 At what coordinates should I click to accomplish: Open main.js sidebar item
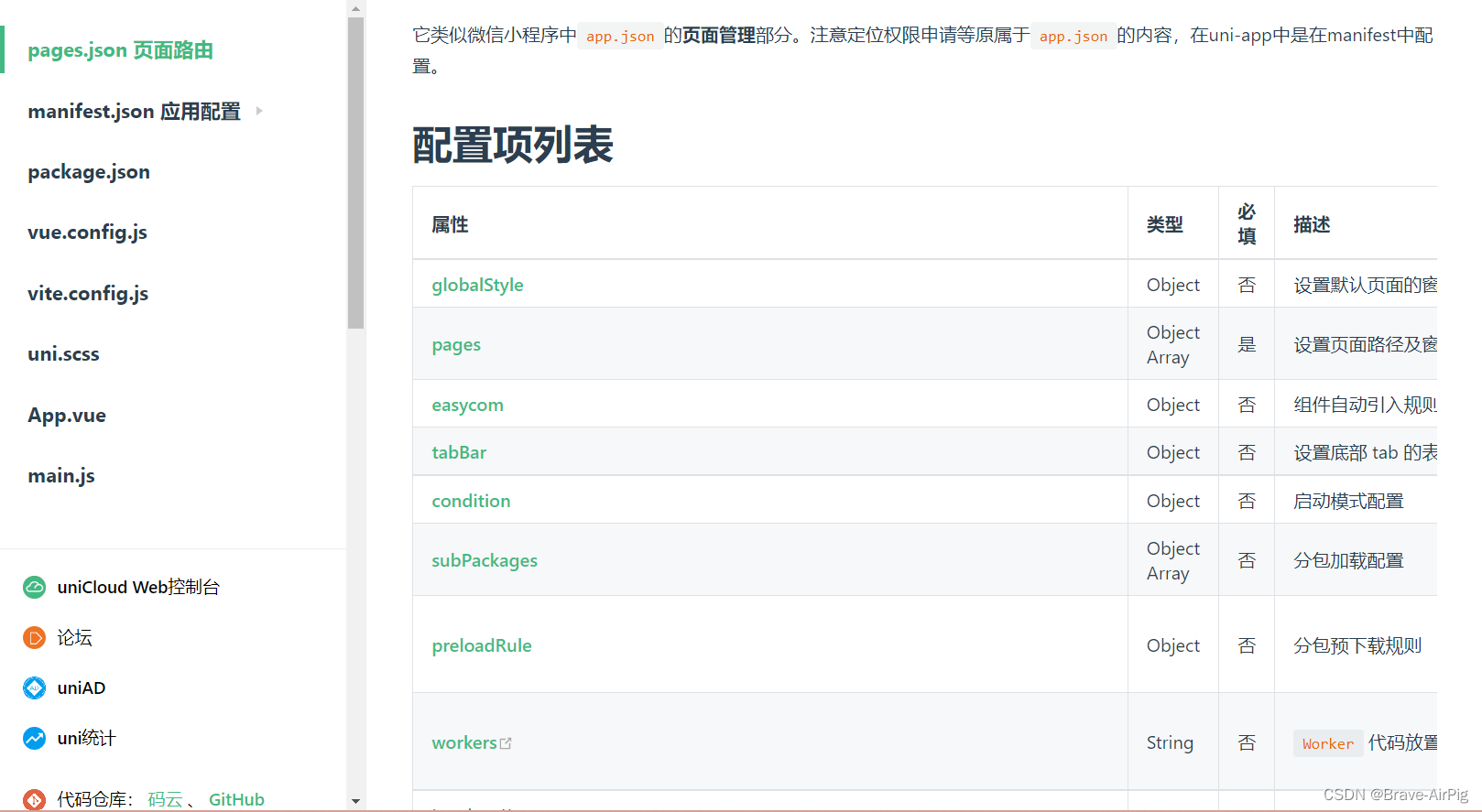coord(61,476)
